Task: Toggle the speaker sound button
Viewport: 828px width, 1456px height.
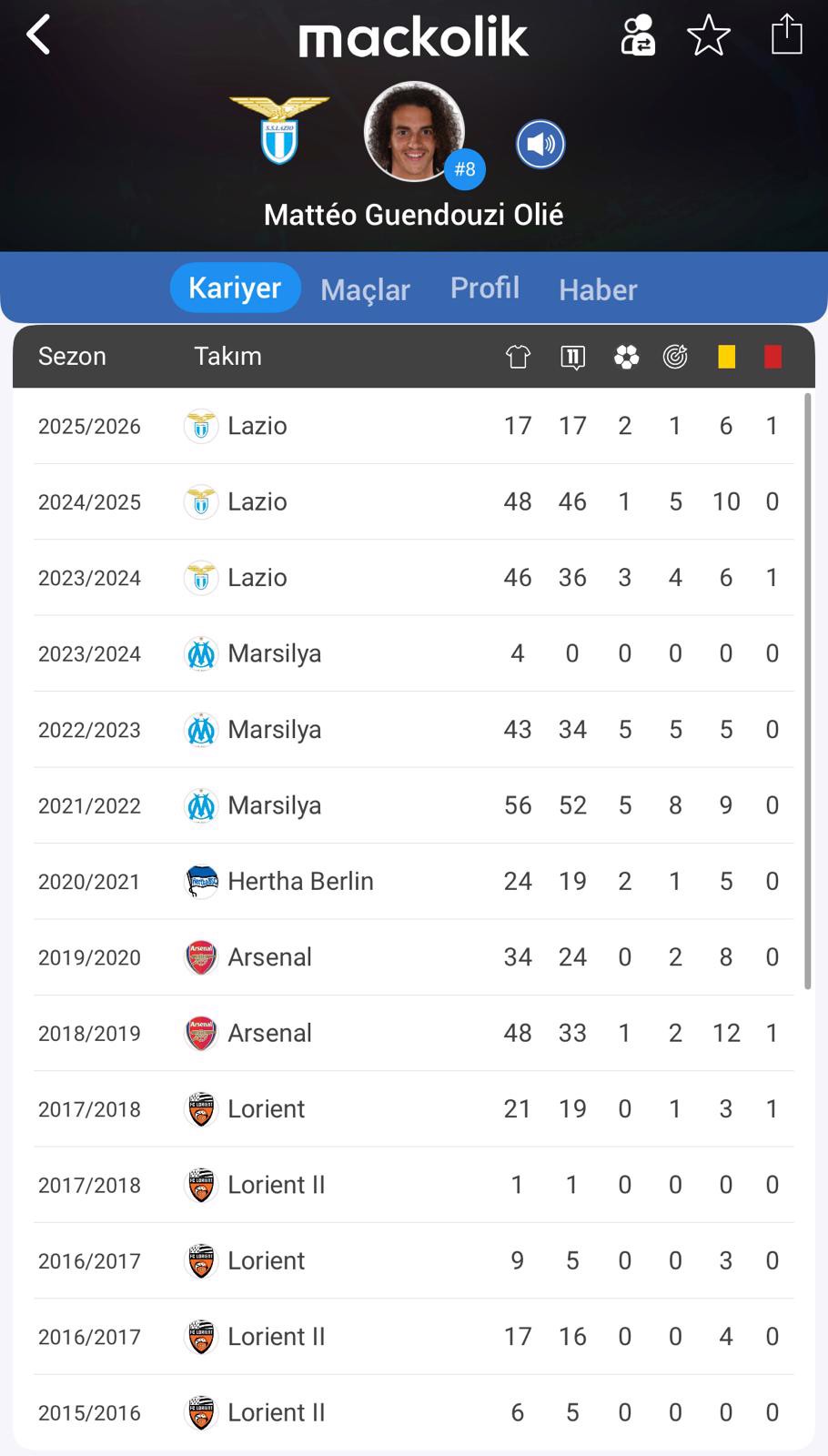Action: coord(540,144)
